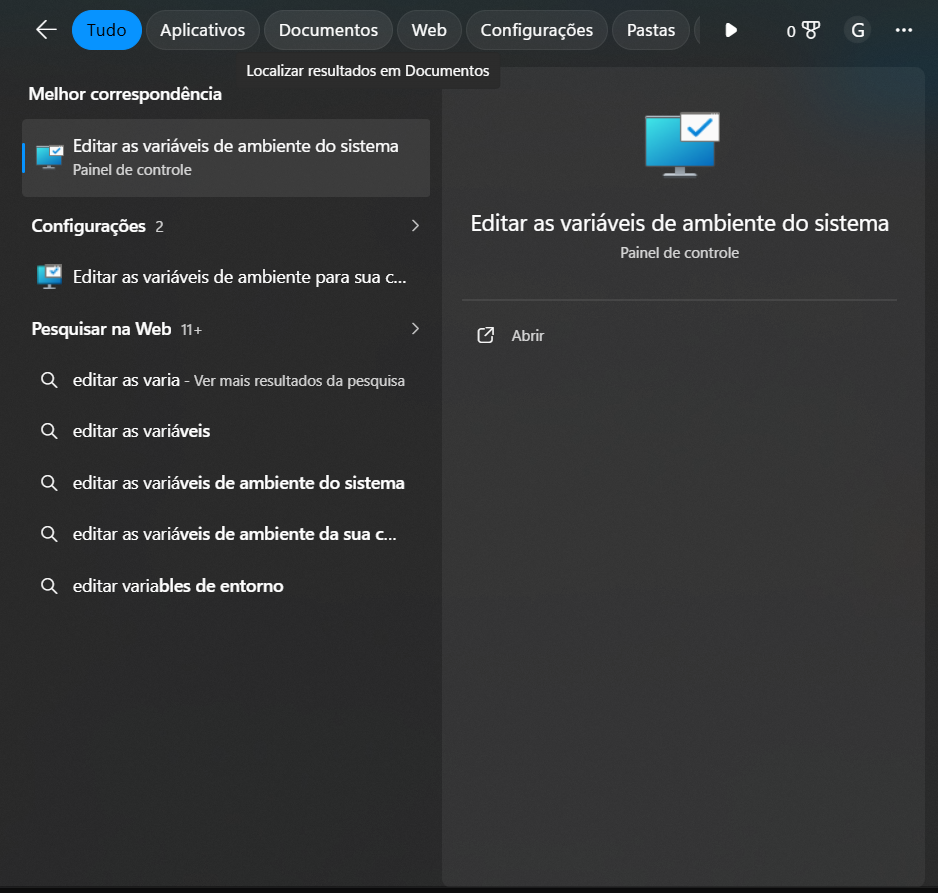
Task: Click the large monitor icon in preview pane
Action: tap(681, 144)
